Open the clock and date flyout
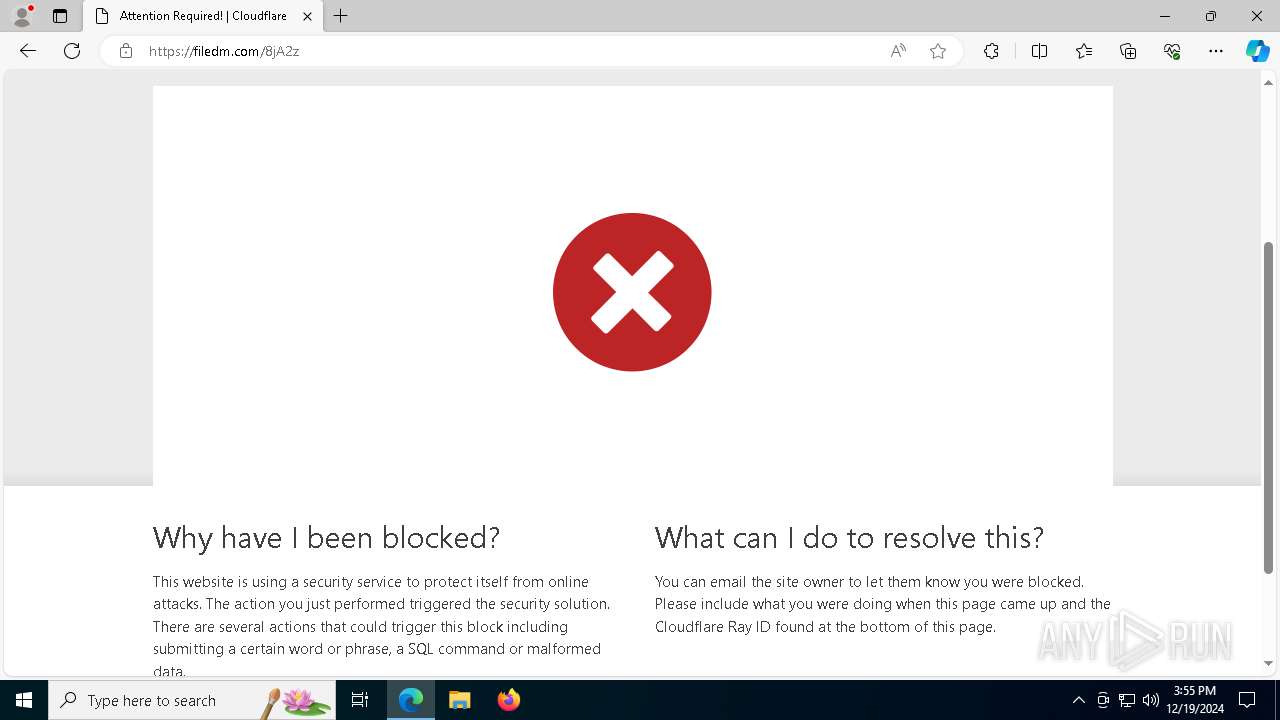Viewport: 1280px width, 720px height. pos(1195,700)
